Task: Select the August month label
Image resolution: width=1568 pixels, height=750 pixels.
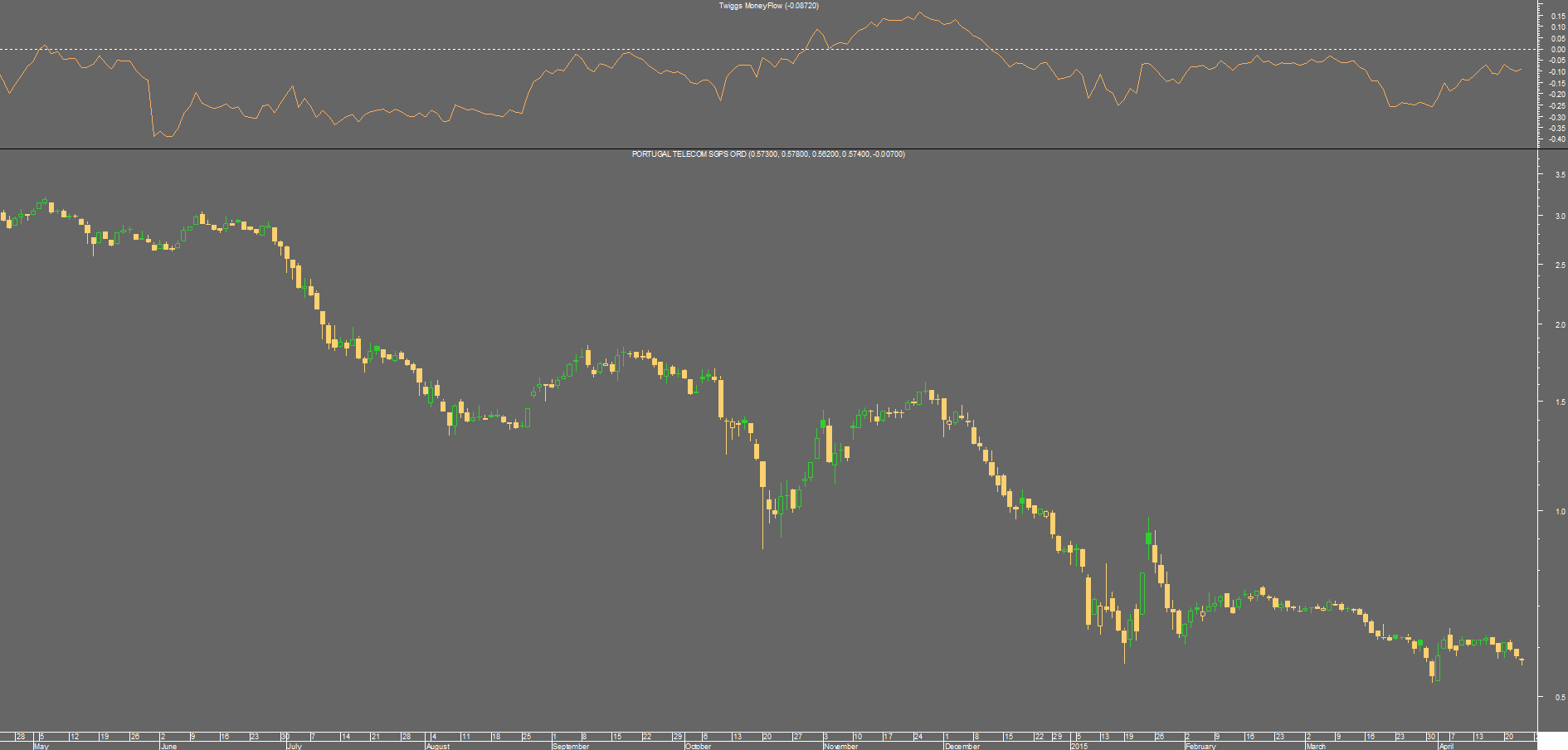Action: (x=438, y=746)
